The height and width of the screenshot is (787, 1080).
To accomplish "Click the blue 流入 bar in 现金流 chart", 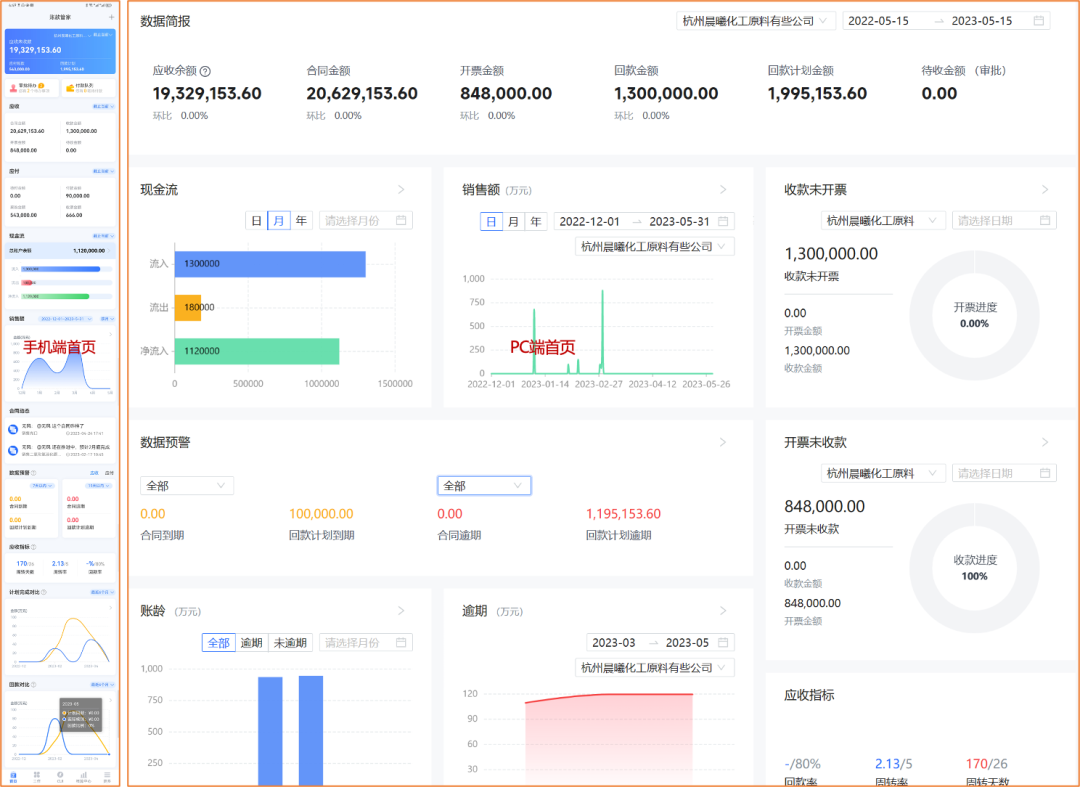I will pyautogui.click(x=270, y=264).
